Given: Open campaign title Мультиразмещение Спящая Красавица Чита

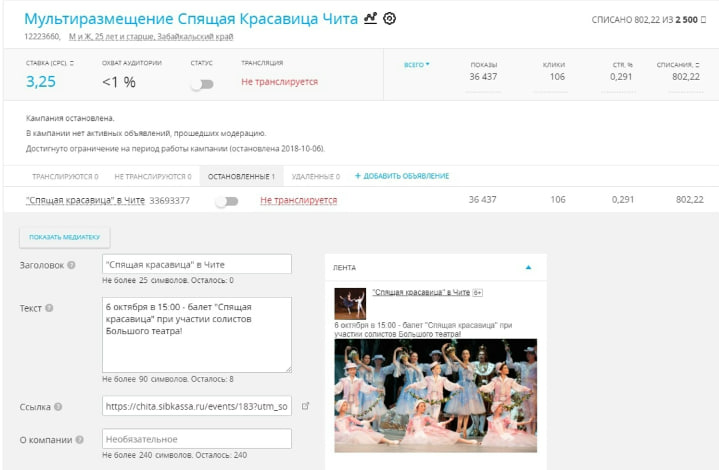Looking at the screenshot, I should click(x=191, y=19).
